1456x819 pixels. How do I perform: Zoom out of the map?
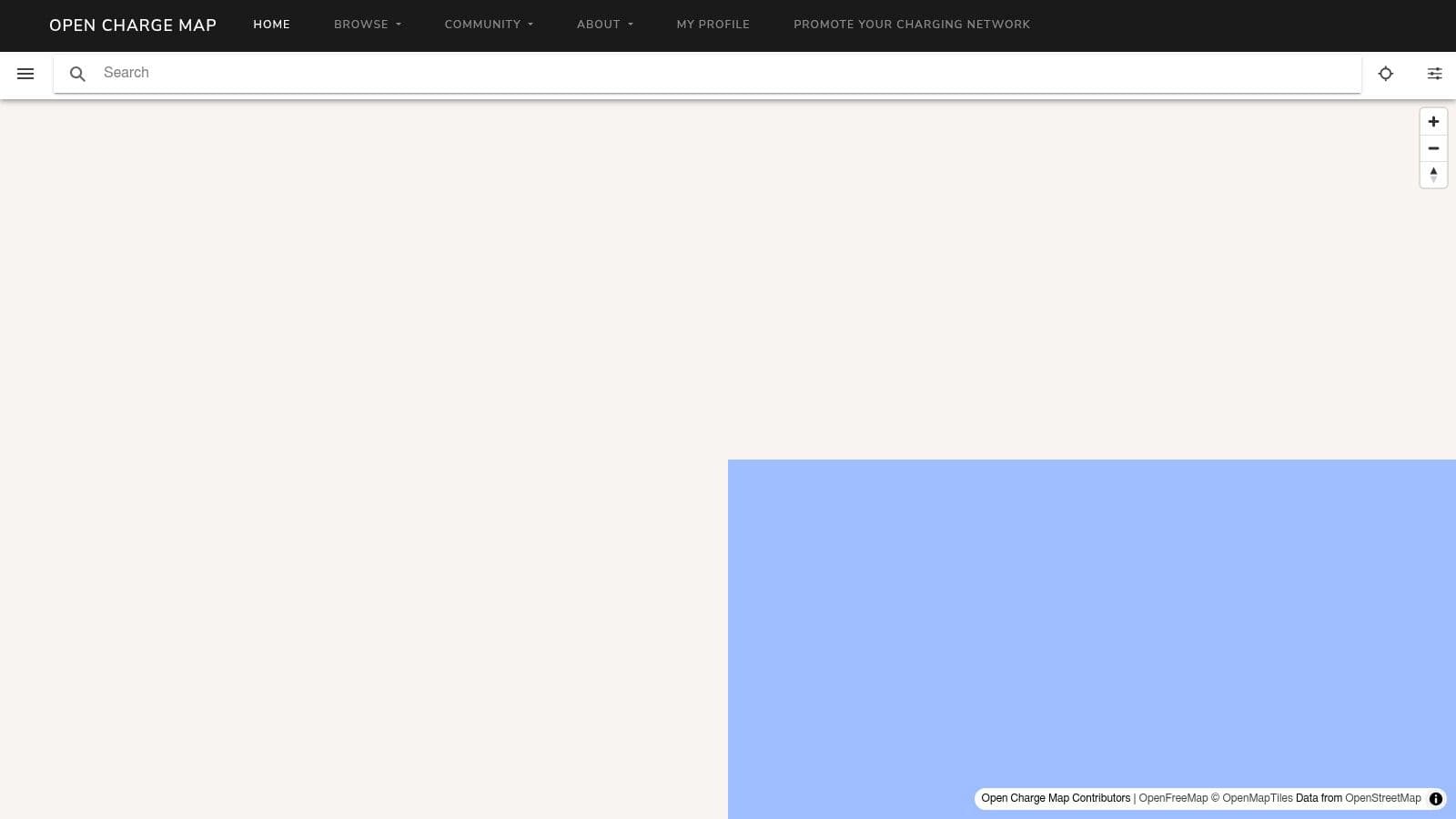(x=1433, y=148)
